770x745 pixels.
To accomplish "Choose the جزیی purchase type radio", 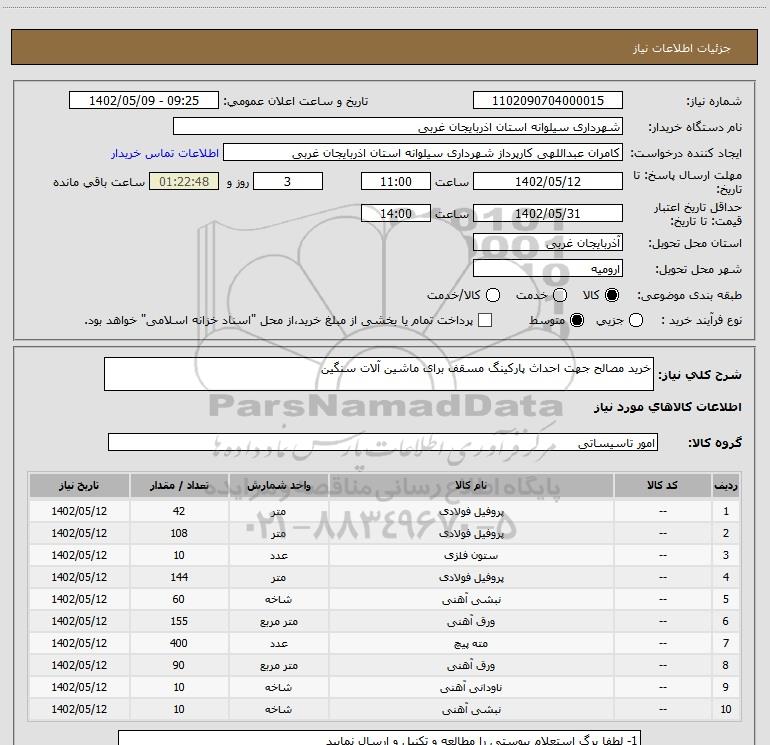I will pyautogui.click(x=636, y=320).
